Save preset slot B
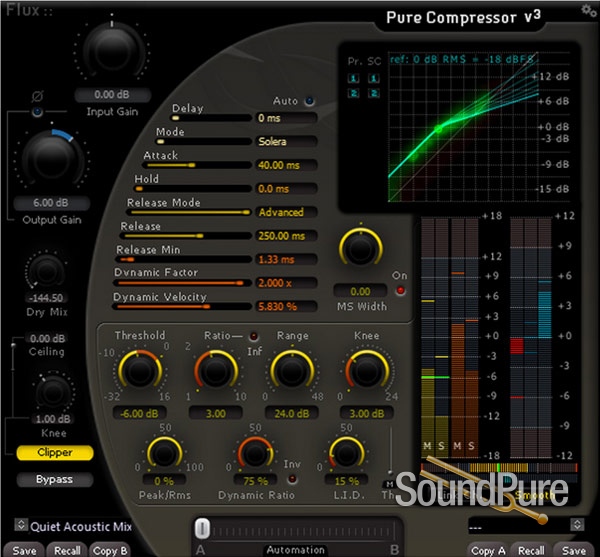The height and width of the screenshot is (557, 600). tap(573, 550)
